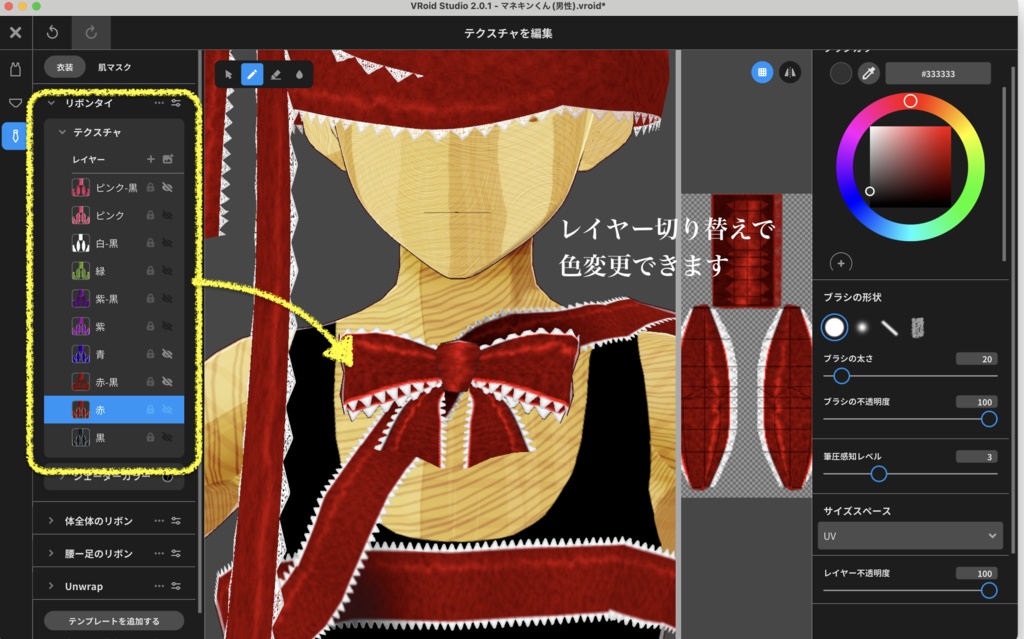Show the 緑 layer via its eye toggle
The image size is (1024, 639).
click(x=165, y=269)
